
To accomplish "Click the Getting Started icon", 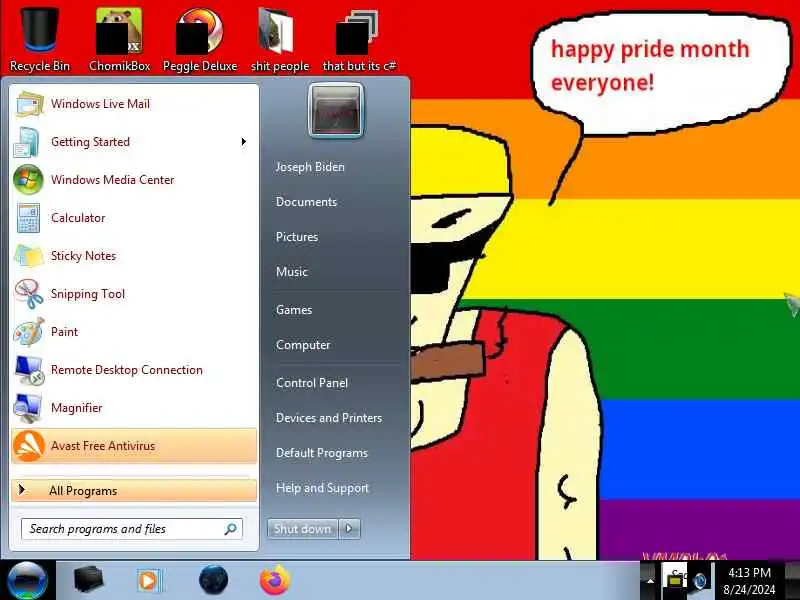I will tap(28, 142).
